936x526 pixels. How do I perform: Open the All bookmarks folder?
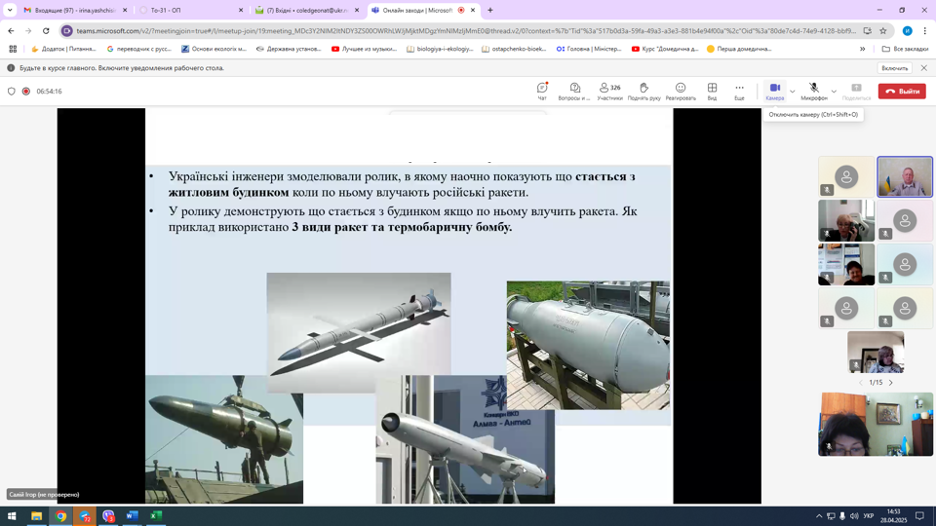pos(905,49)
